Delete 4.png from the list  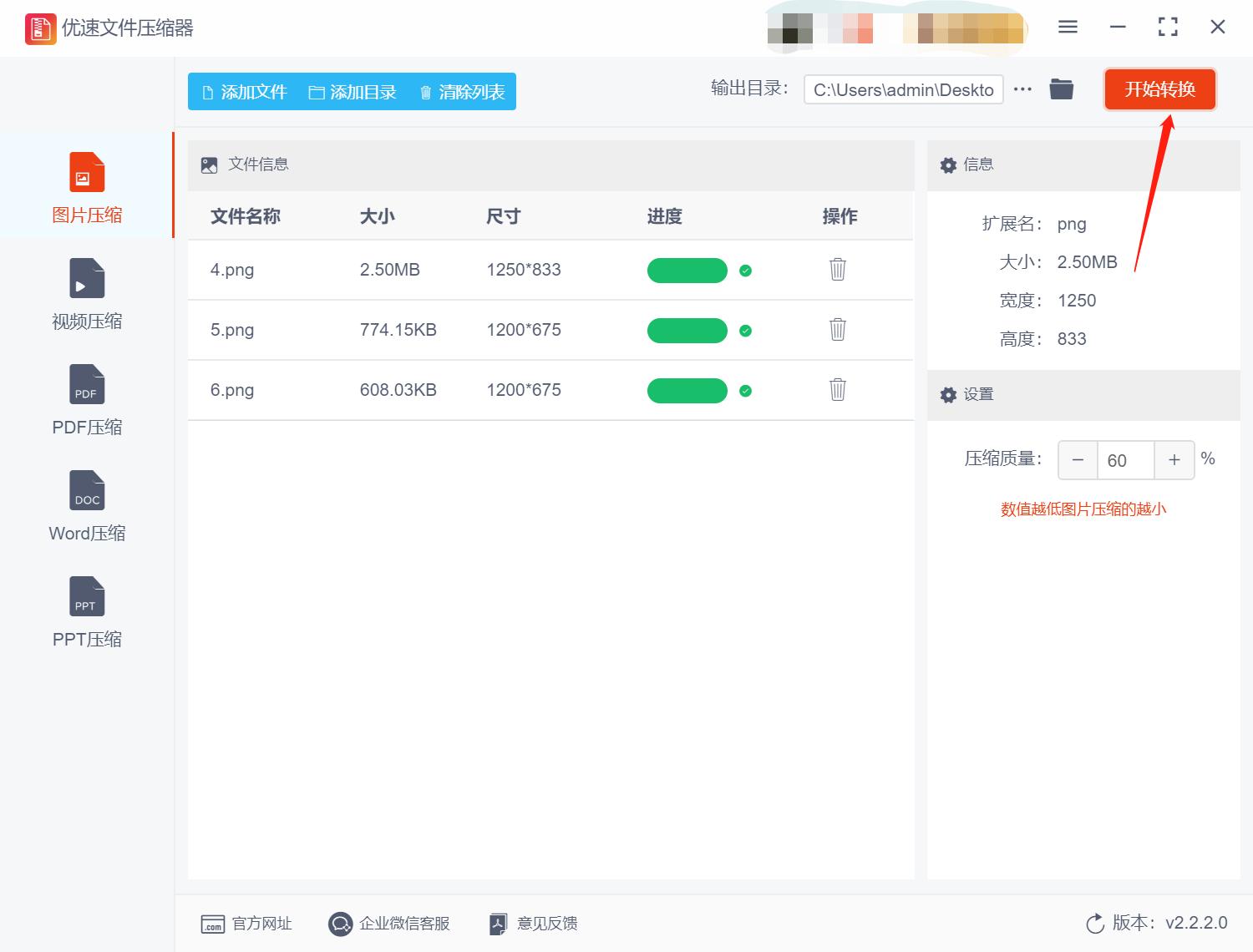pos(837,270)
